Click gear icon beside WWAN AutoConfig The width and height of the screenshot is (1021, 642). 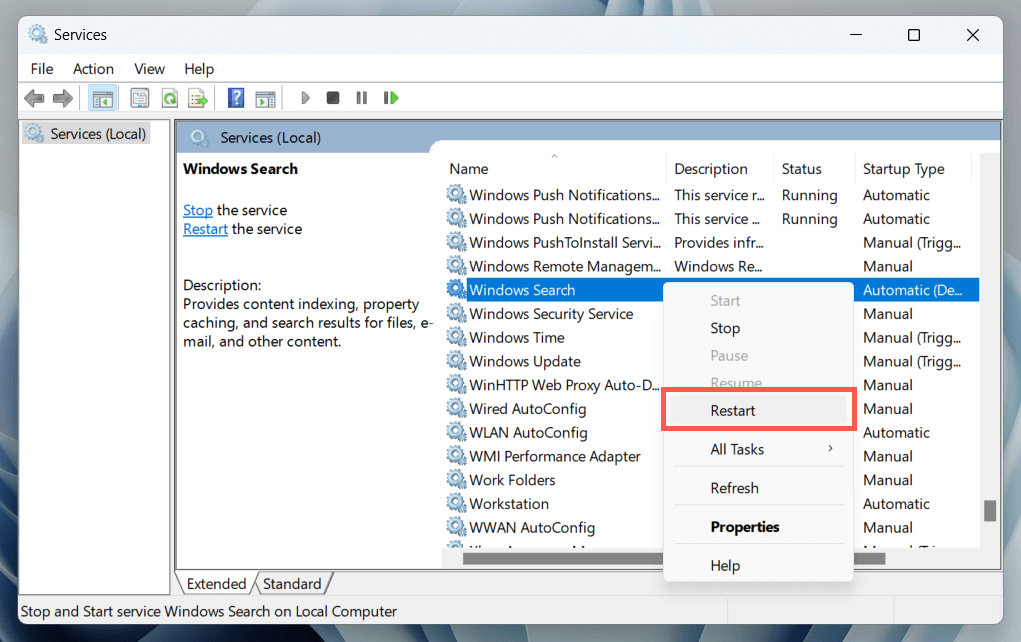(x=456, y=527)
